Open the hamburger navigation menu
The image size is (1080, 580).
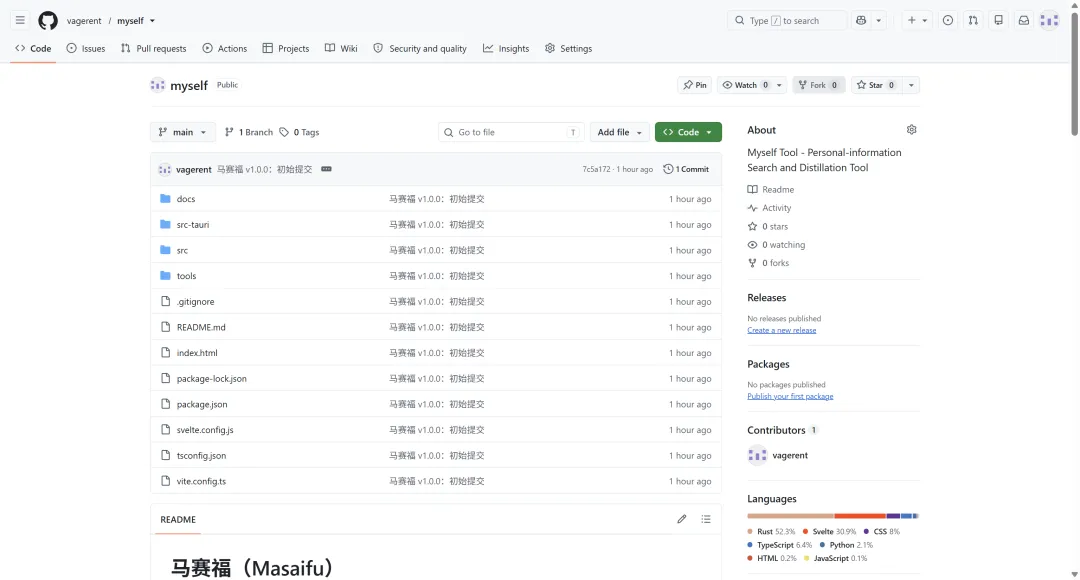click(20, 21)
